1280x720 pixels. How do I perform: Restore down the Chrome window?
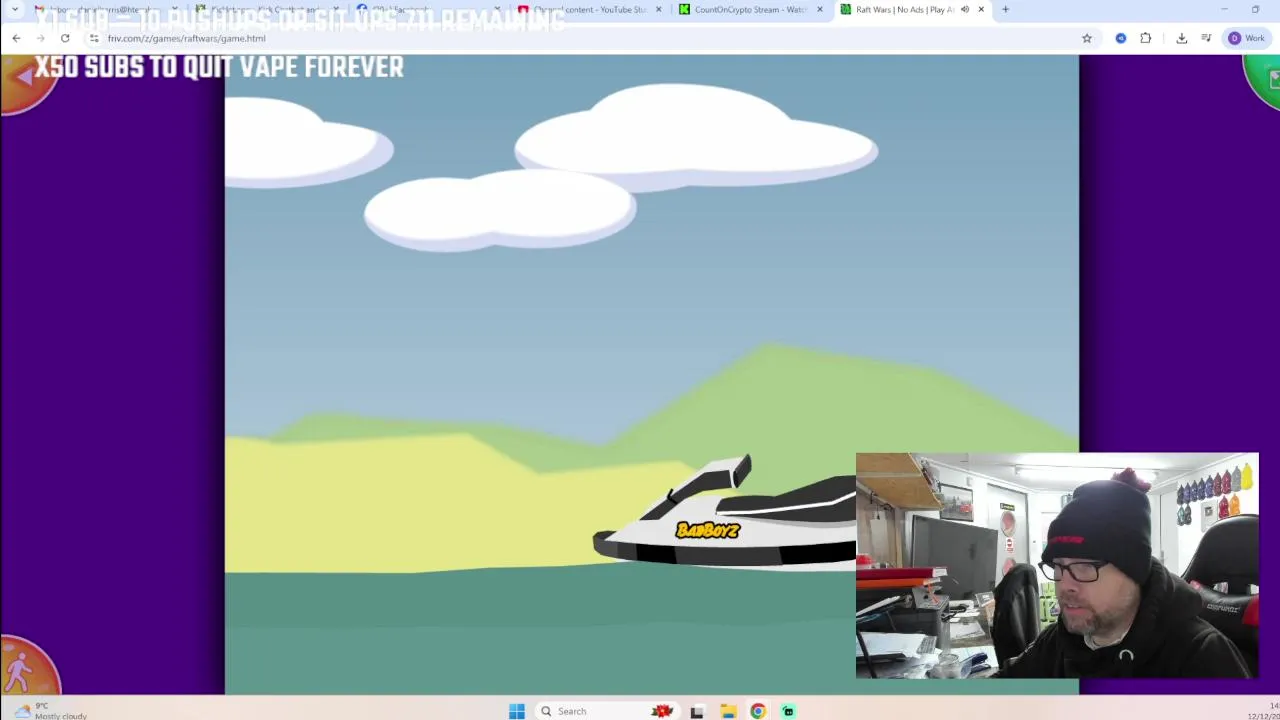(1256, 9)
